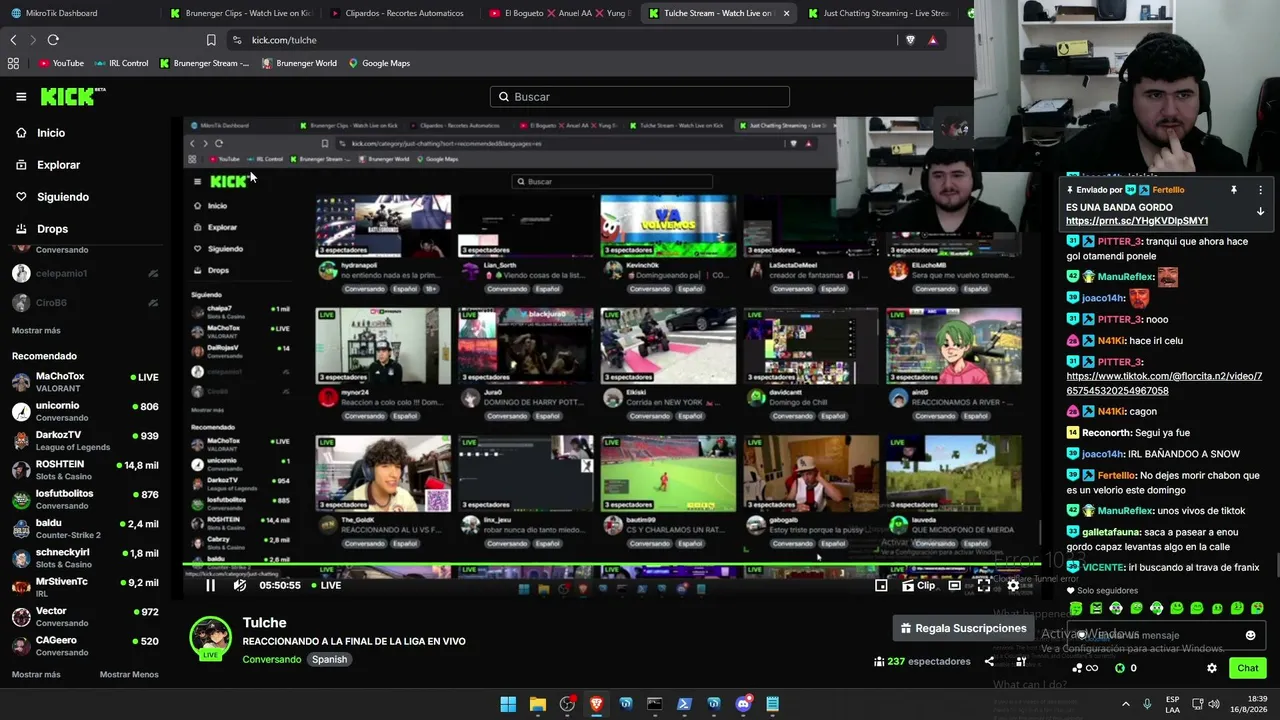Click Mostrar más under followed channels
1280x720 pixels.
click(x=36, y=330)
